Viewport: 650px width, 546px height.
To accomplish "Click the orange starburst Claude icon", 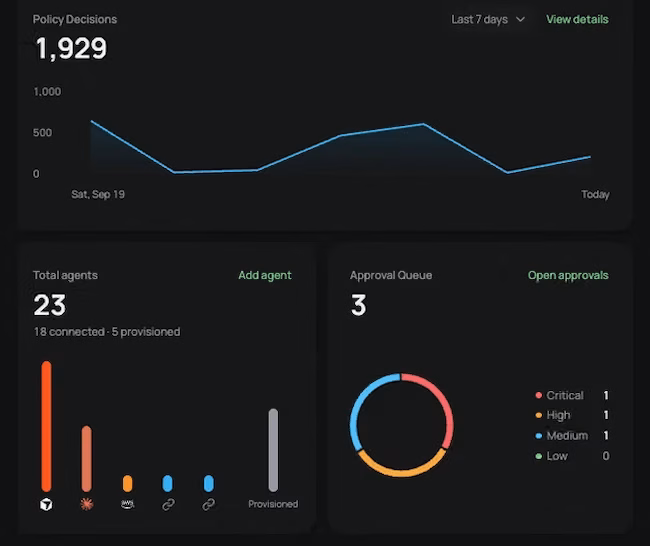I will (x=87, y=504).
